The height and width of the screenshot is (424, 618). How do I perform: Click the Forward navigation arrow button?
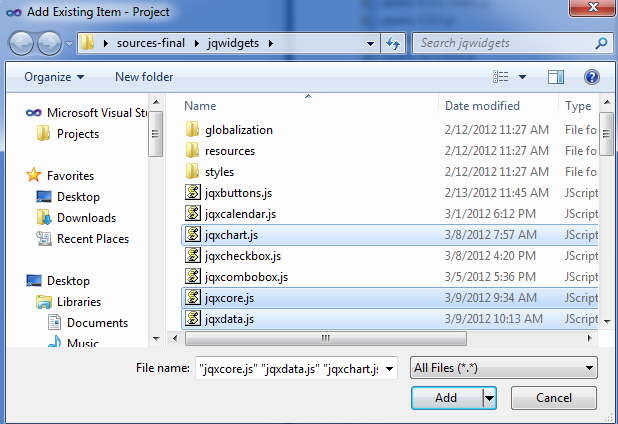[49, 43]
